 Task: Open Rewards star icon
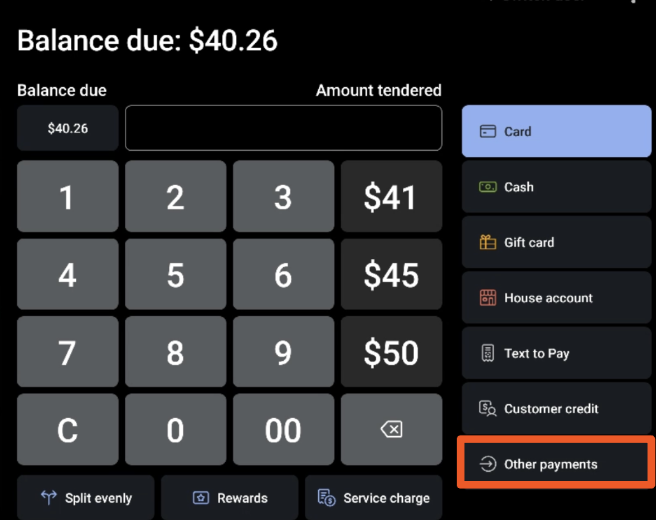coord(201,498)
